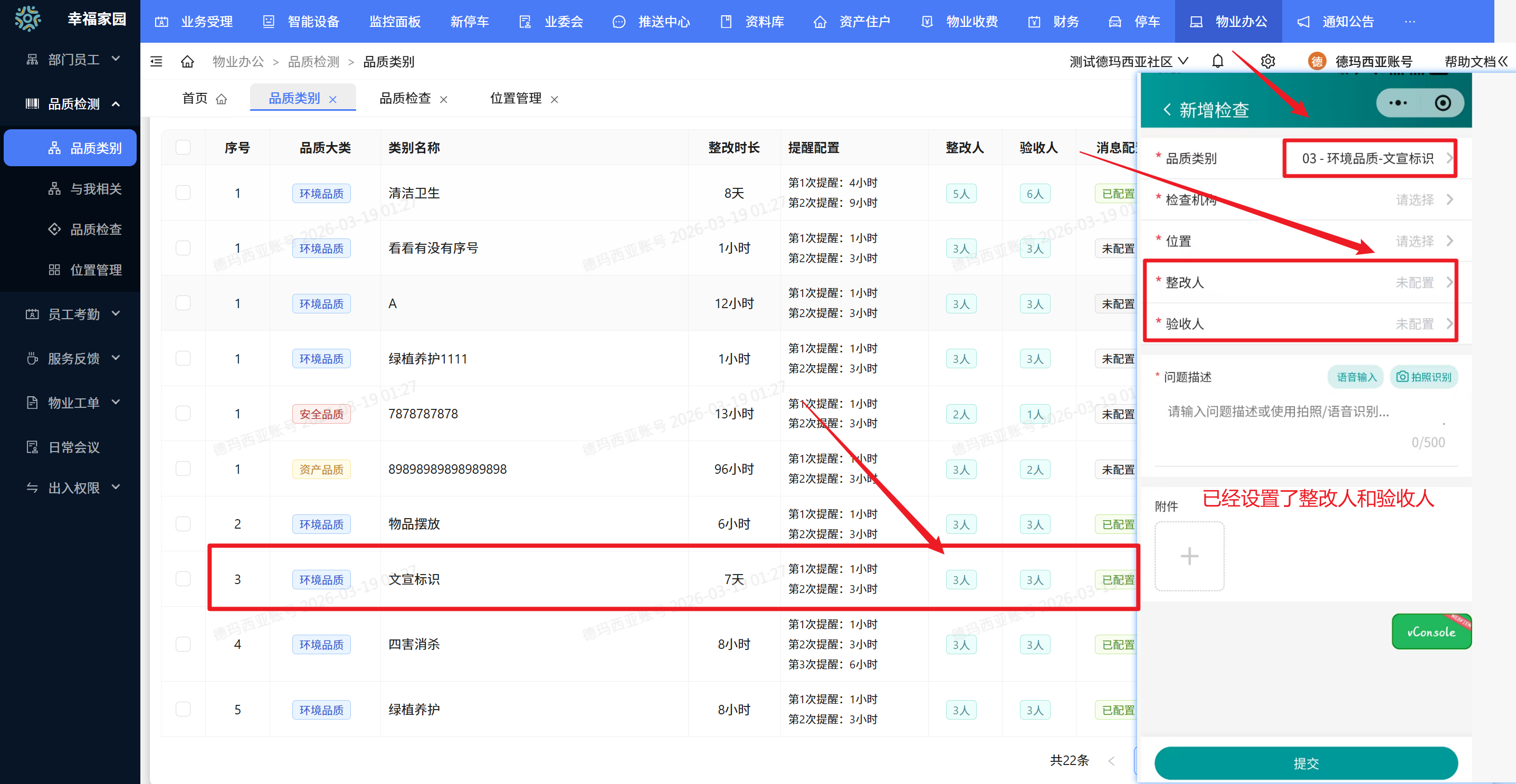This screenshot has width=1516, height=784.
Task: Click the 拍照识别 camera button
Action: (1424, 377)
